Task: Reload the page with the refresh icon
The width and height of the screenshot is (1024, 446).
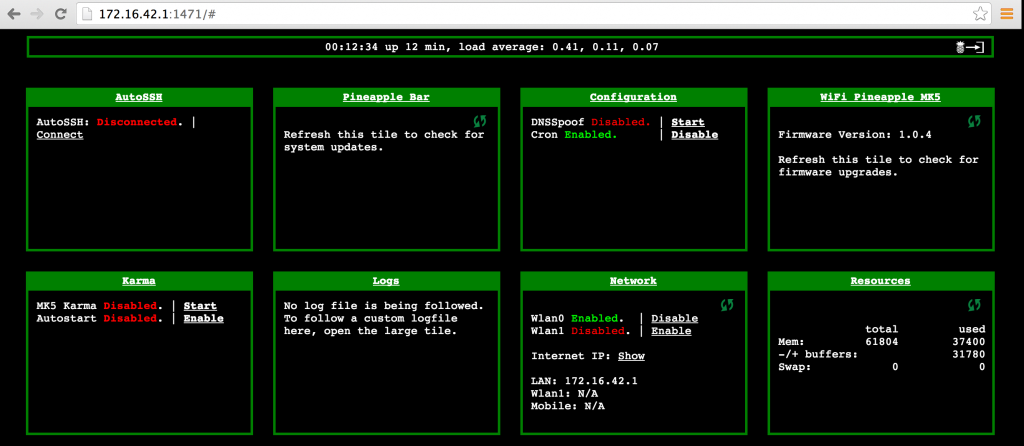Action: [61, 14]
